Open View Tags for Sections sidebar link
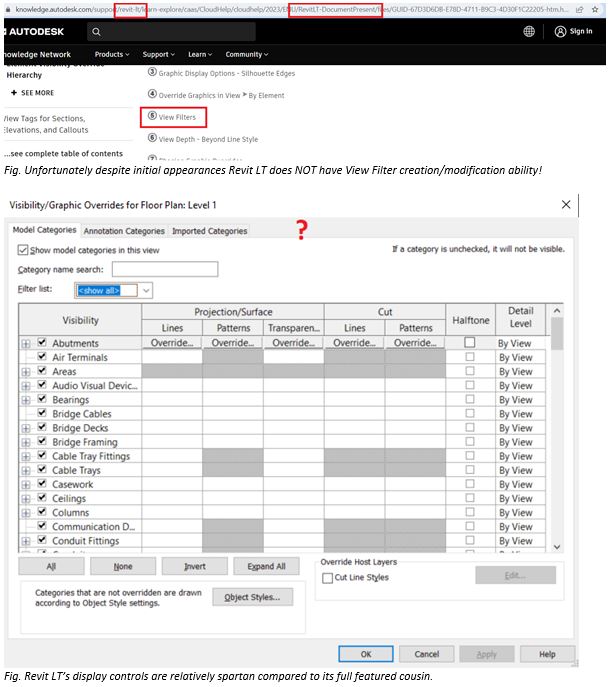This screenshot has width=609, height=687. point(46,124)
